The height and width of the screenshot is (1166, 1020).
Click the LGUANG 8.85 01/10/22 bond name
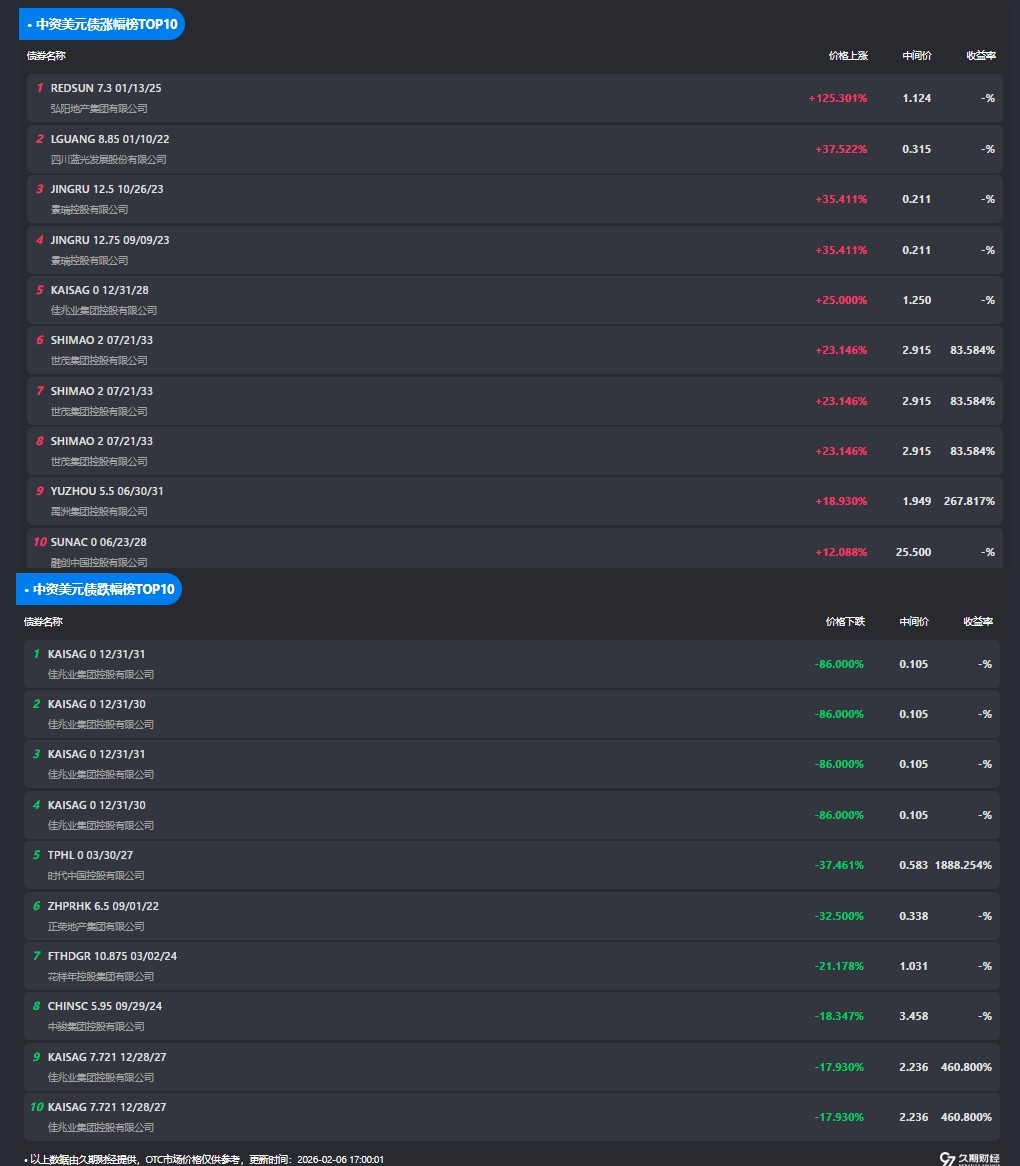(110, 139)
